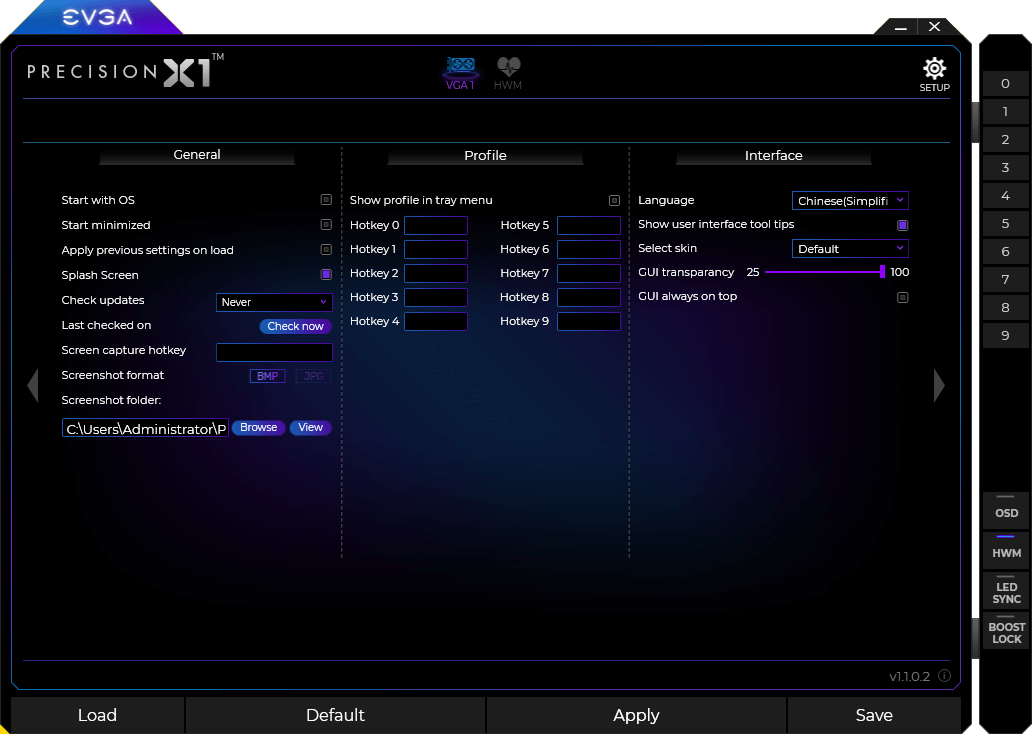
Task: Click the General section header
Action: pyautogui.click(x=197, y=155)
